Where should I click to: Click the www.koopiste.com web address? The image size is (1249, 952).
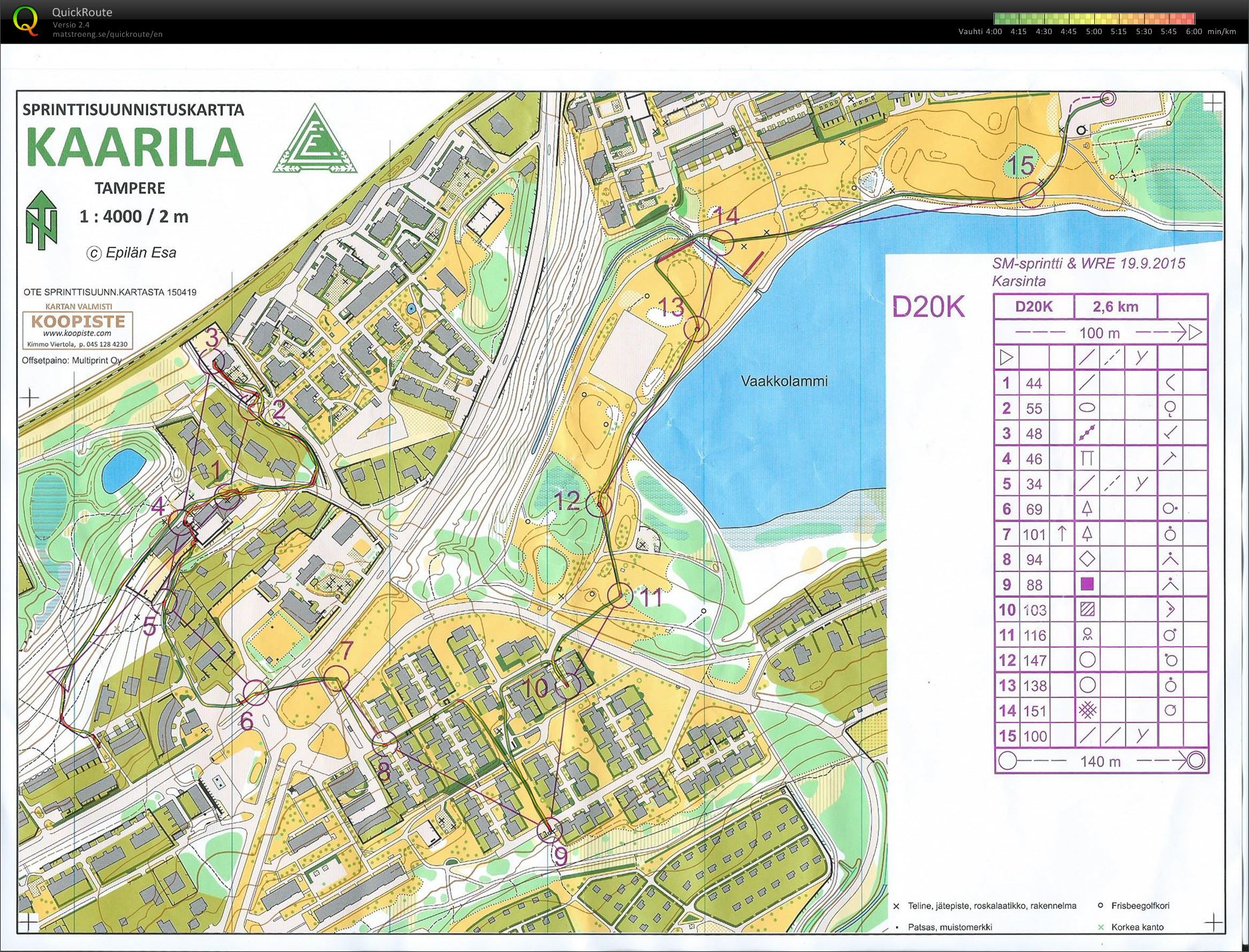[77, 333]
